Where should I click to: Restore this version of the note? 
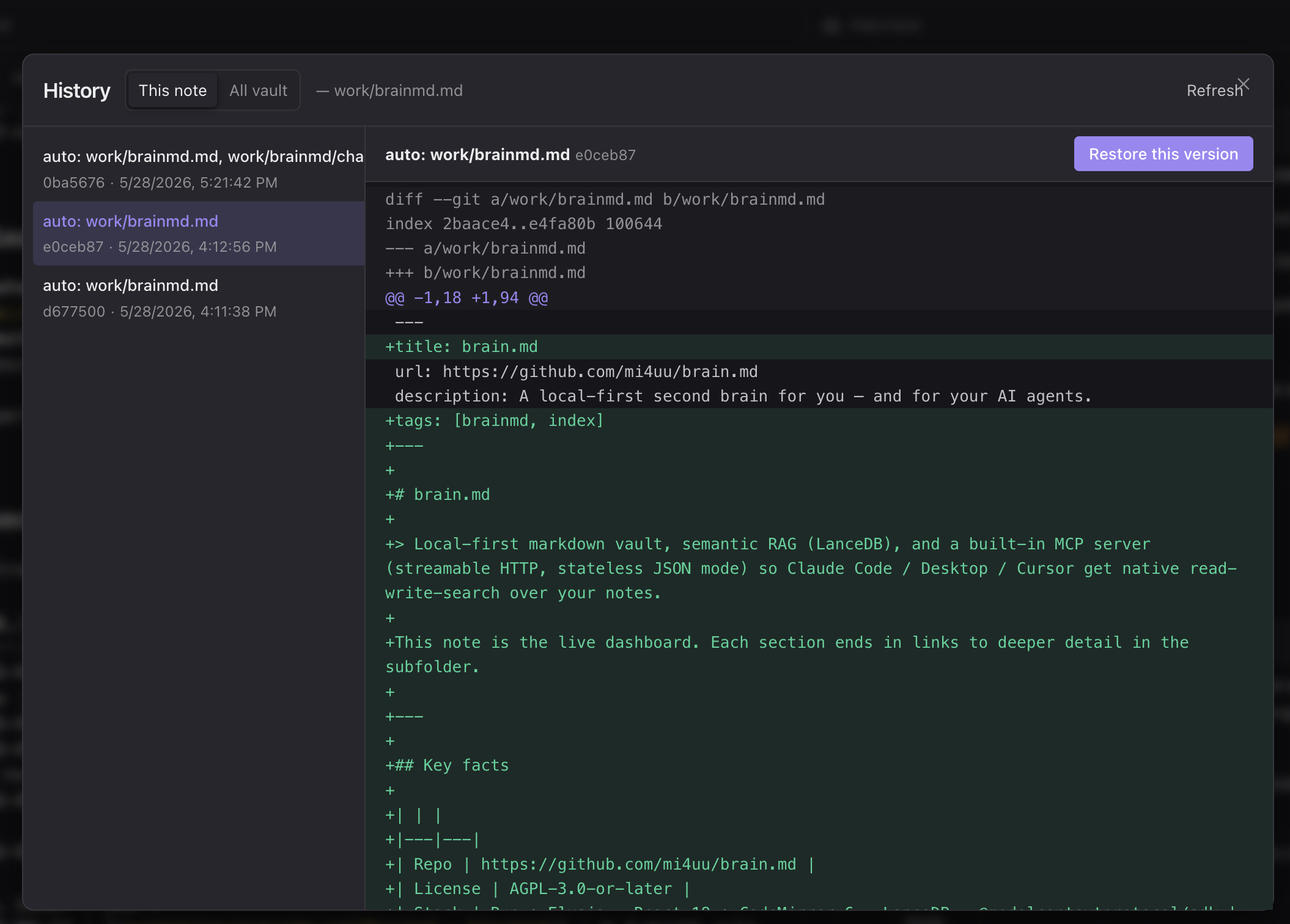click(1163, 154)
